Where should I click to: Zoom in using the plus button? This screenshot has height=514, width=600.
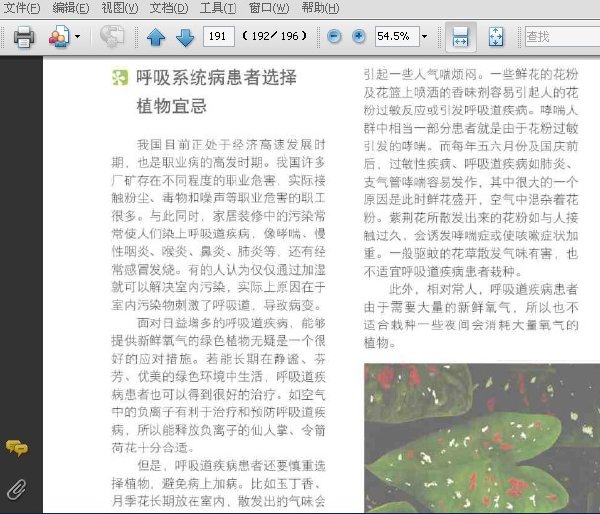pos(359,37)
